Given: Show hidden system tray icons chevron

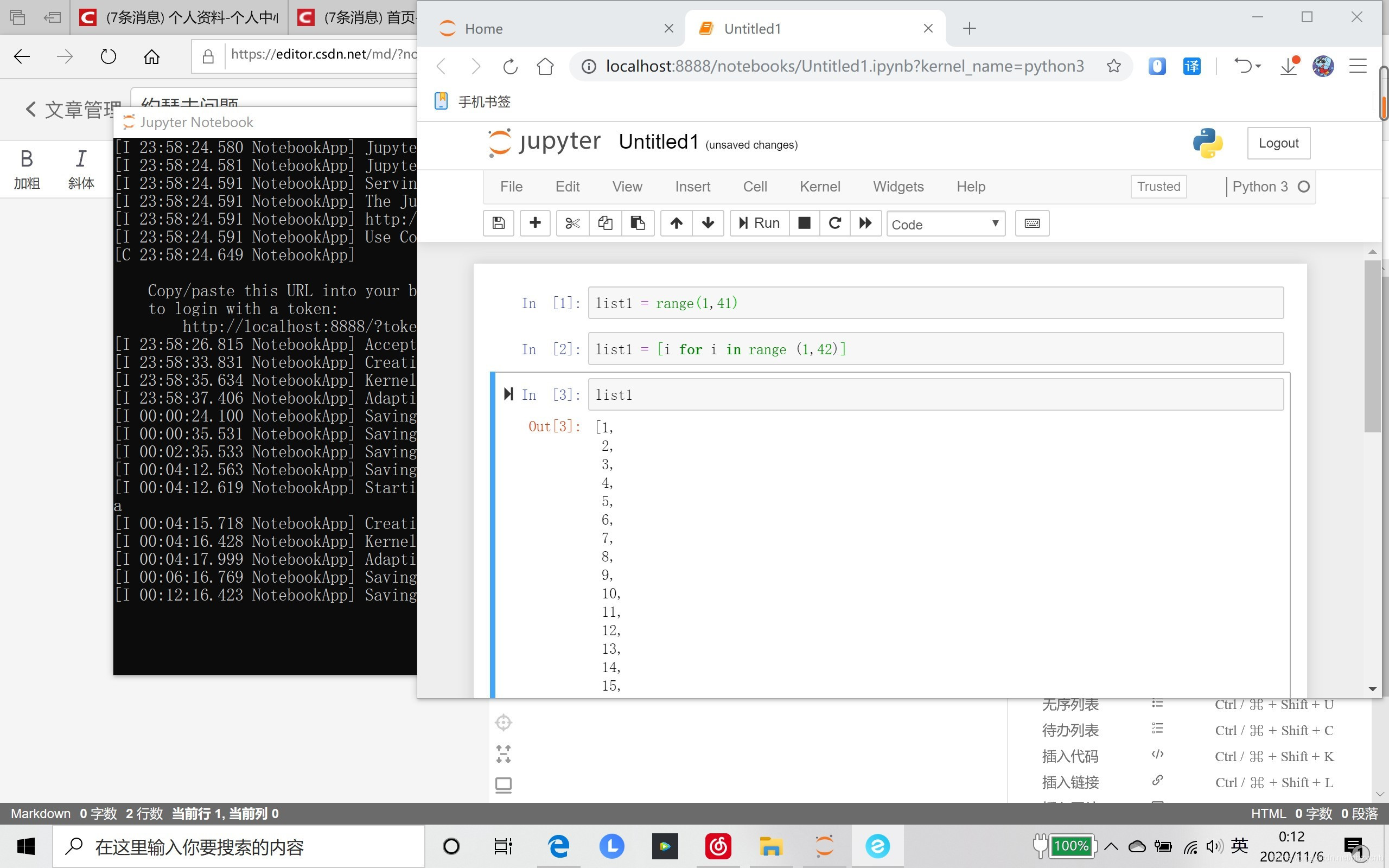Looking at the screenshot, I should coord(1111,846).
